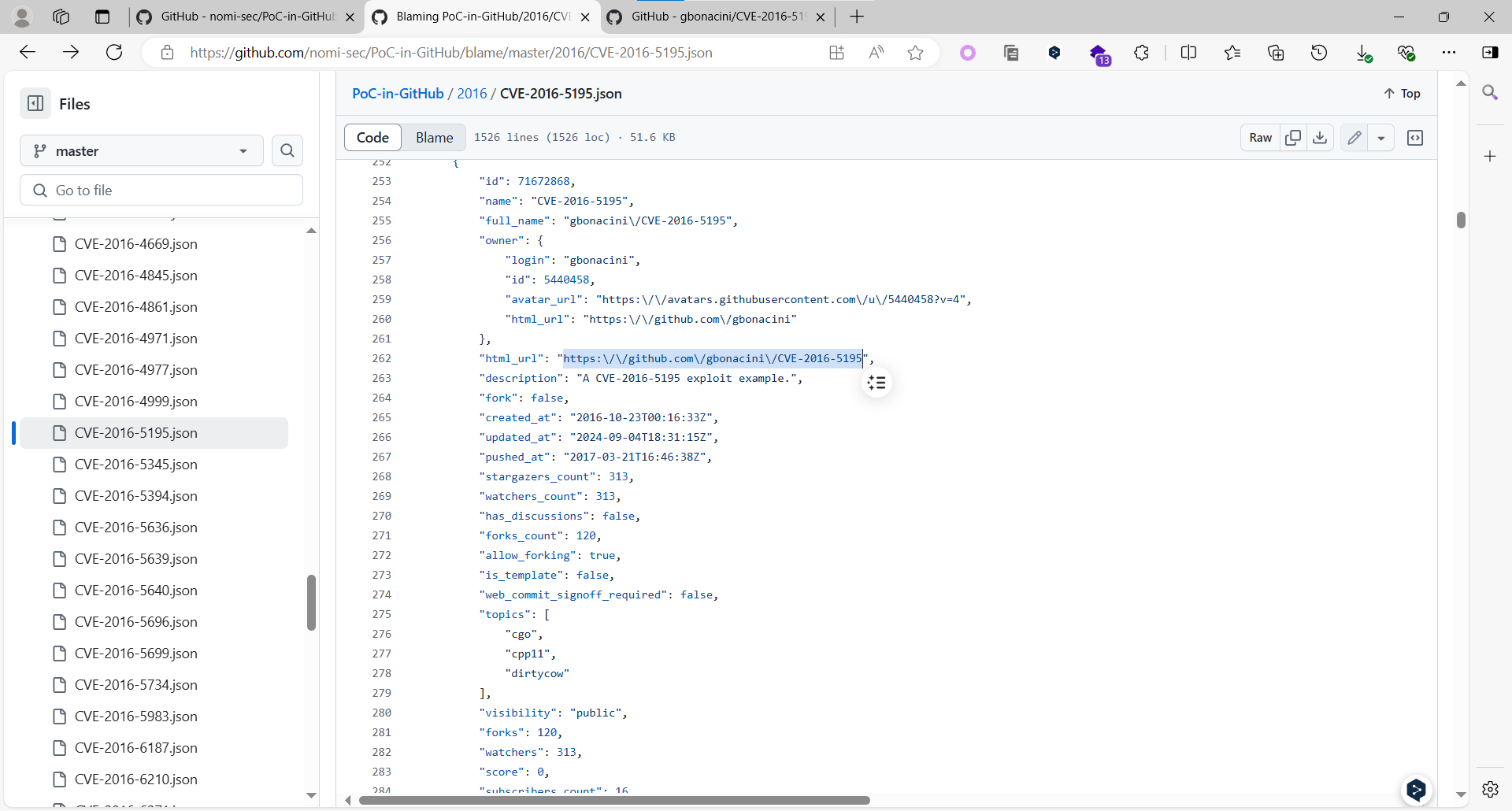Go forward in browser history
Viewport: 1512px width, 811px height.
71,52
